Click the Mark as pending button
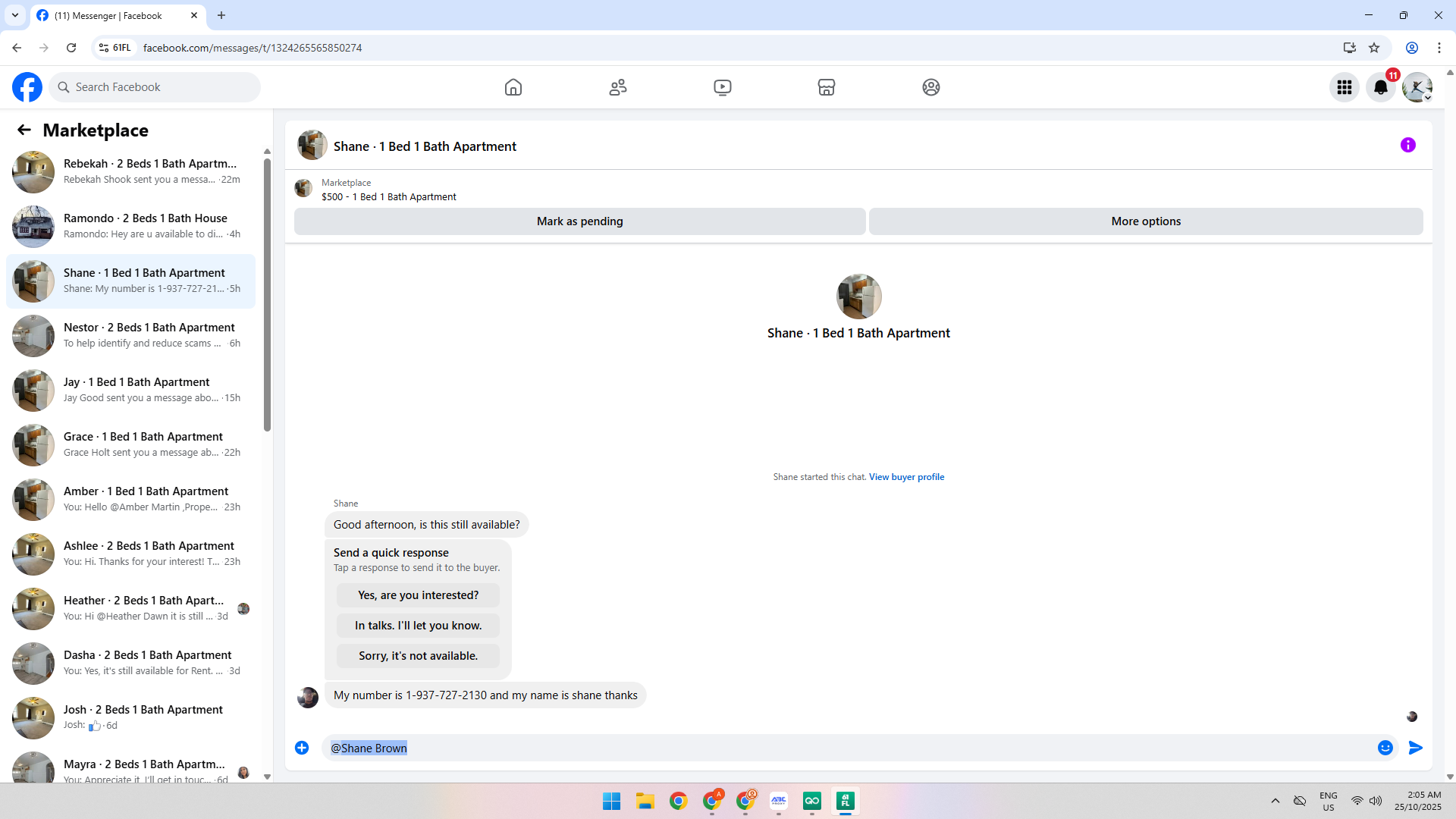Image resolution: width=1456 pixels, height=819 pixels. point(580,221)
